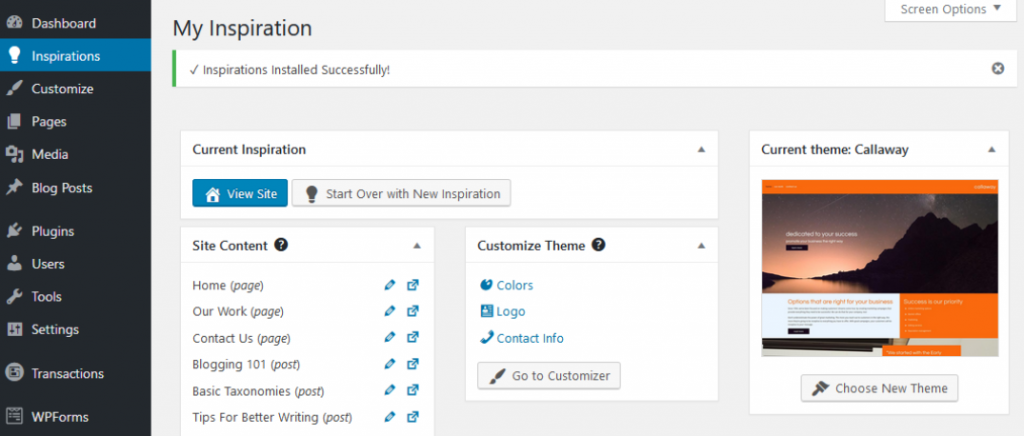
Task: Open Settings menu item
Action: (x=75, y=329)
